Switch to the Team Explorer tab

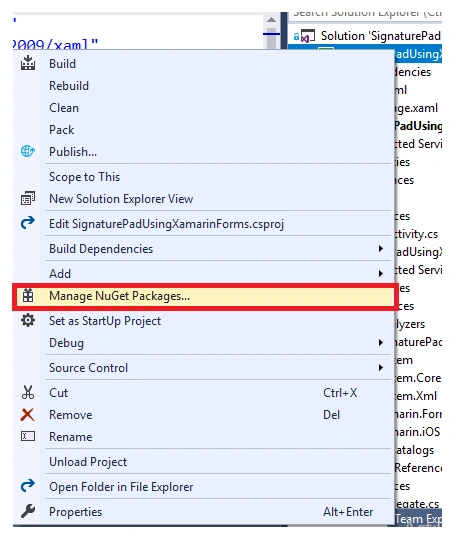click(x=418, y=519)
